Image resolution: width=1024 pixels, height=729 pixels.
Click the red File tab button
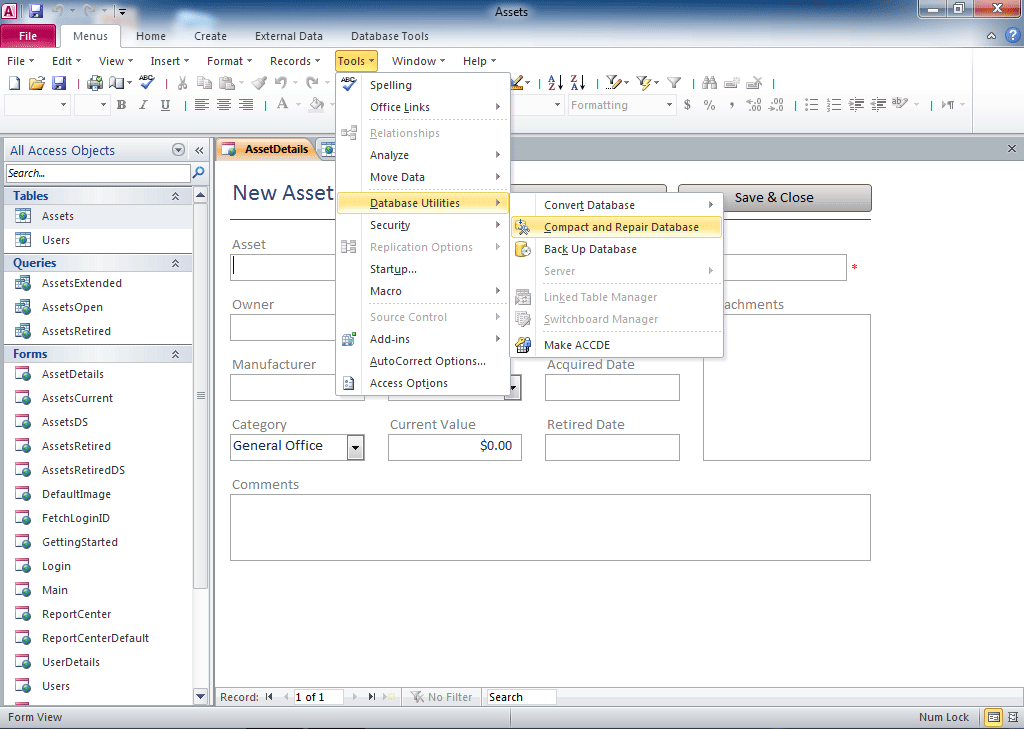[28, 36]
